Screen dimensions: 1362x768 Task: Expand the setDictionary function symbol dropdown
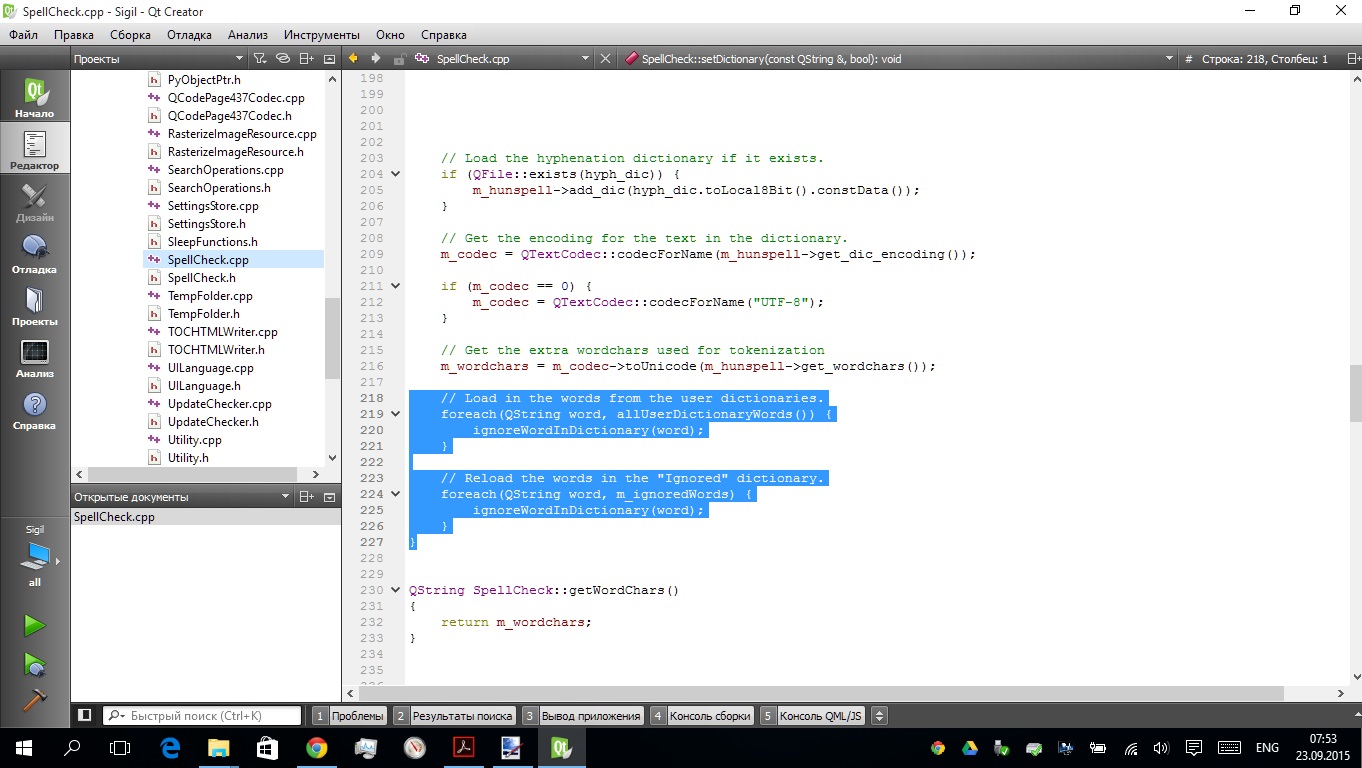(x=1169, y=59)
